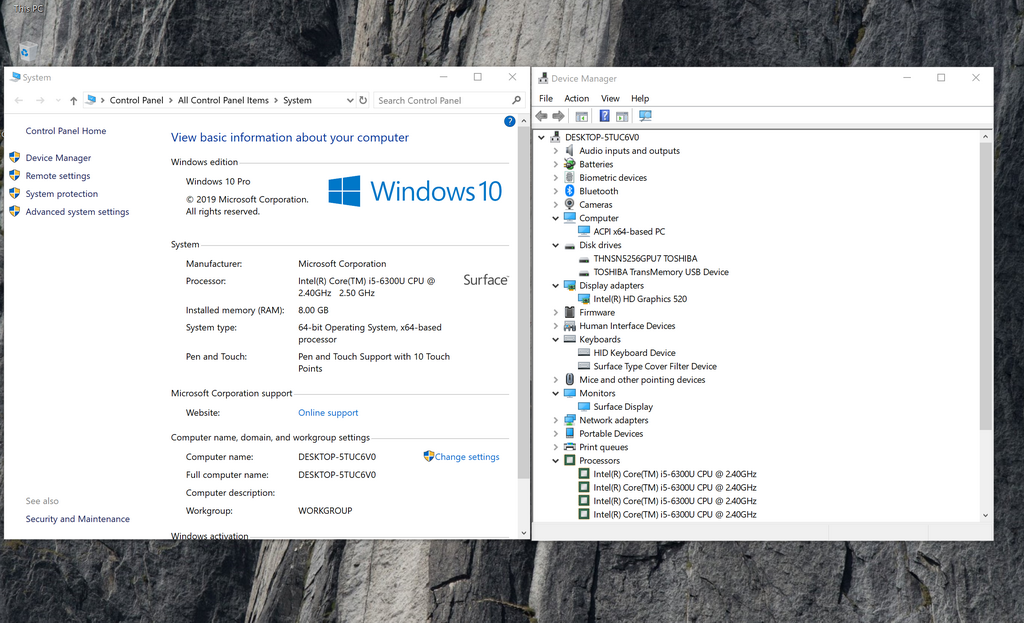Click the System window vertical scrollbar thumb
Screen dimensions: 1024x623
tap(523, 303)
